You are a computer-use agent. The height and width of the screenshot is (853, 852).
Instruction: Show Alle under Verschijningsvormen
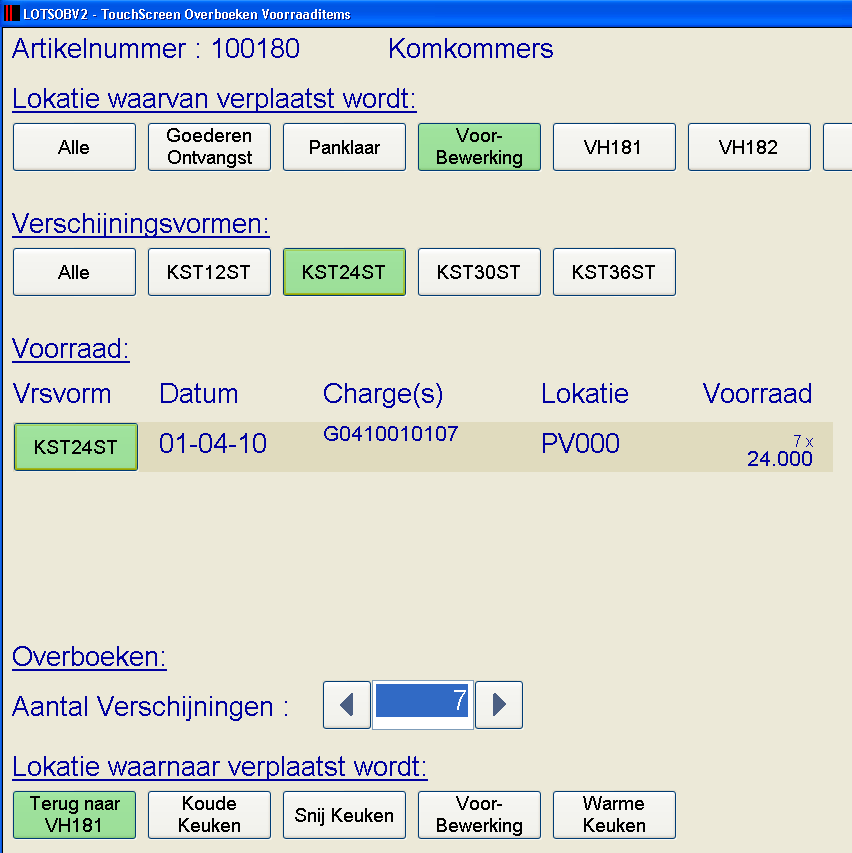74,272
